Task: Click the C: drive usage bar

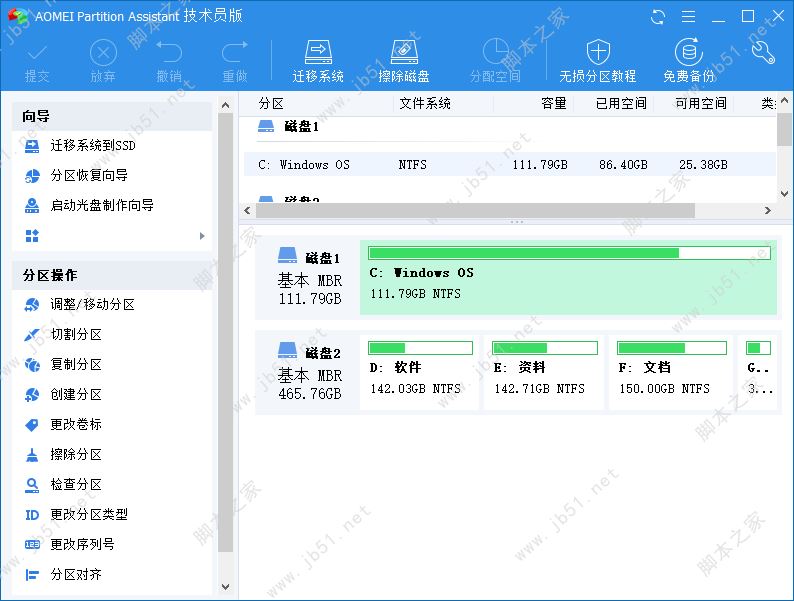Action: click(x=570, y=253)
